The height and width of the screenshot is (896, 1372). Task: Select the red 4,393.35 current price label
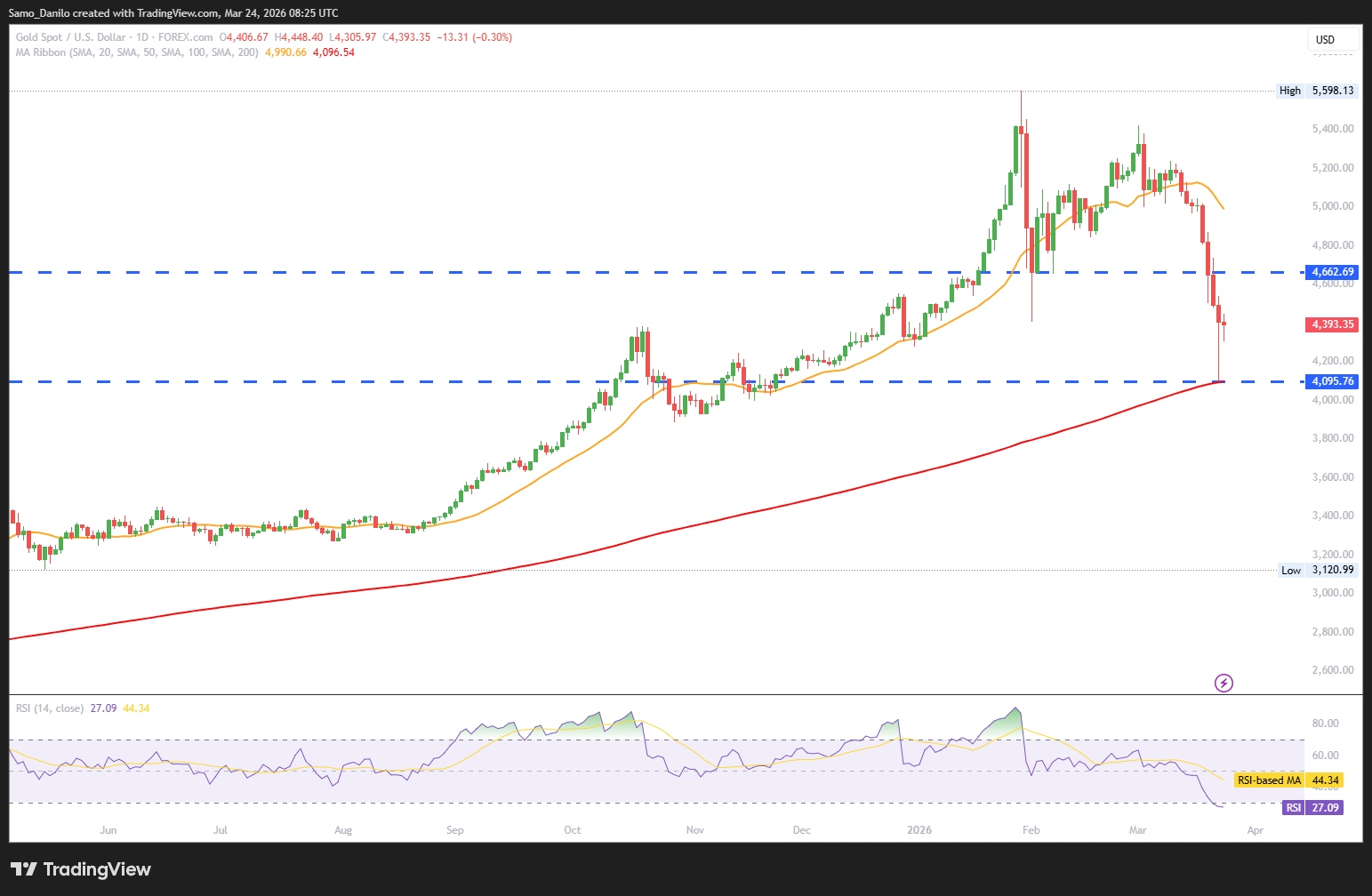(1332, 324)
